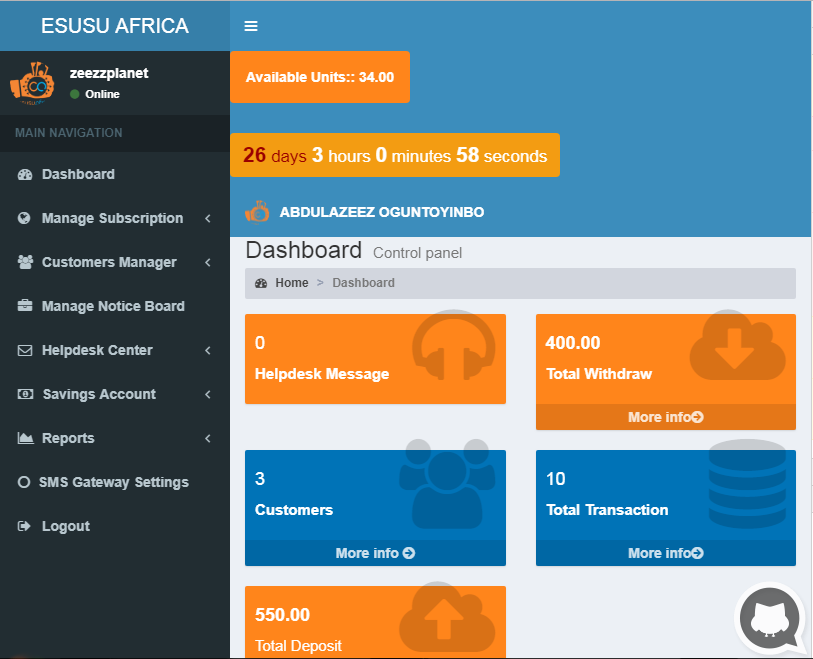The width and height of the screenshot is (813, 659).
Task: Click the Dashboard speedometer icon in sidebar
Action: [x=25, y=174]
